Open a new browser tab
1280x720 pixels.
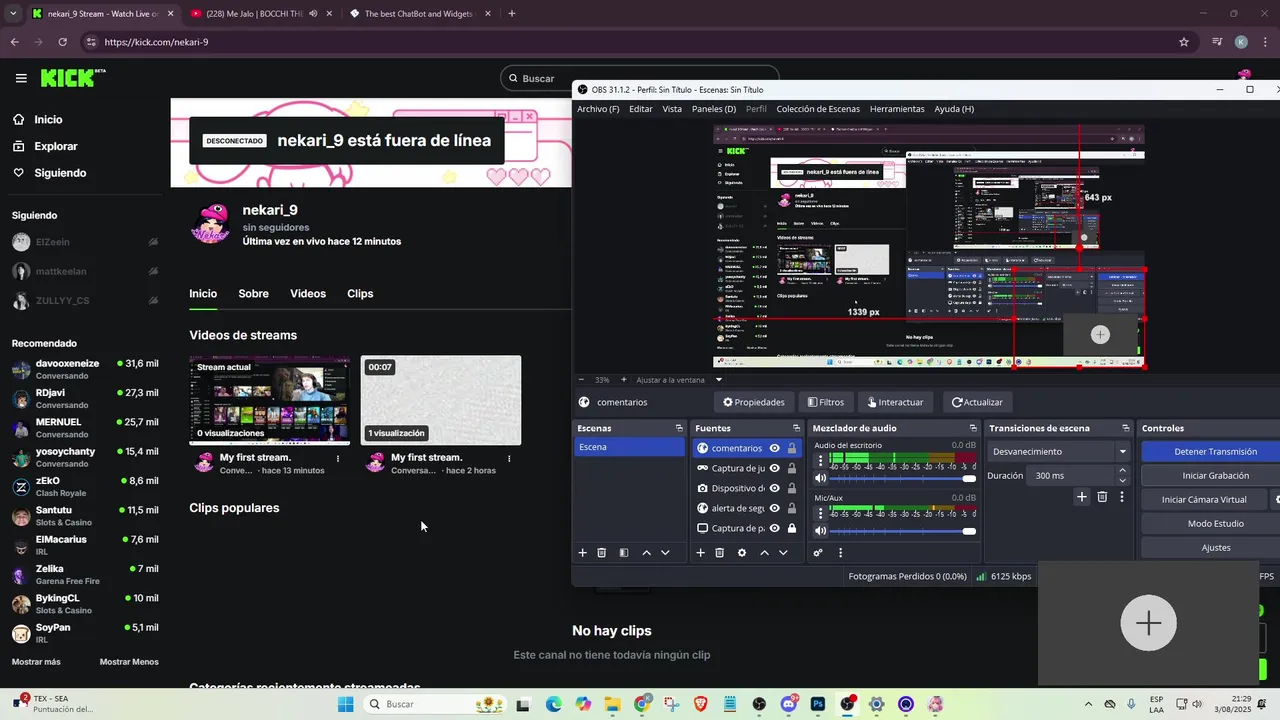[512, 14]
